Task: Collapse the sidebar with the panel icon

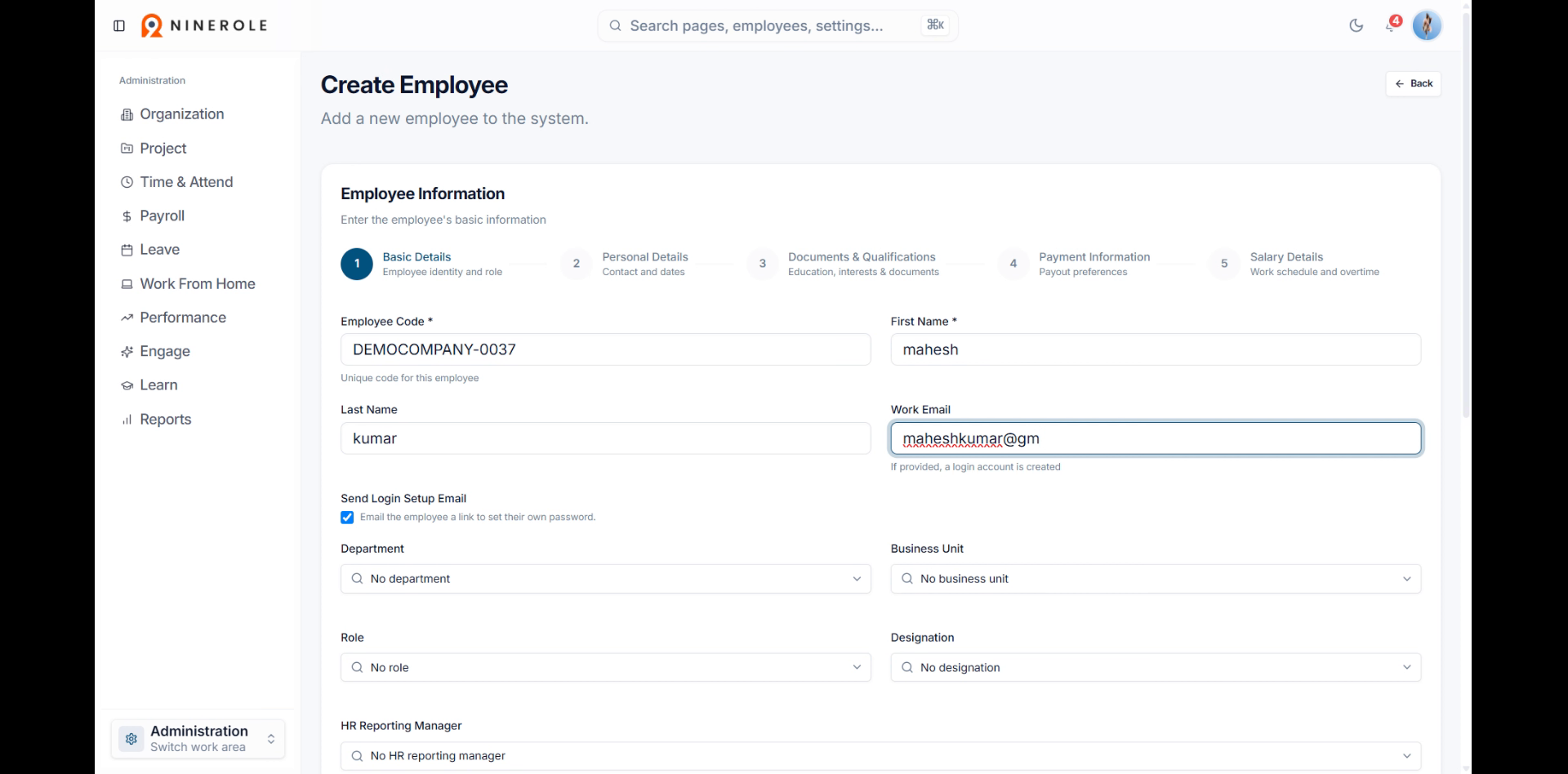Action: 119,26
